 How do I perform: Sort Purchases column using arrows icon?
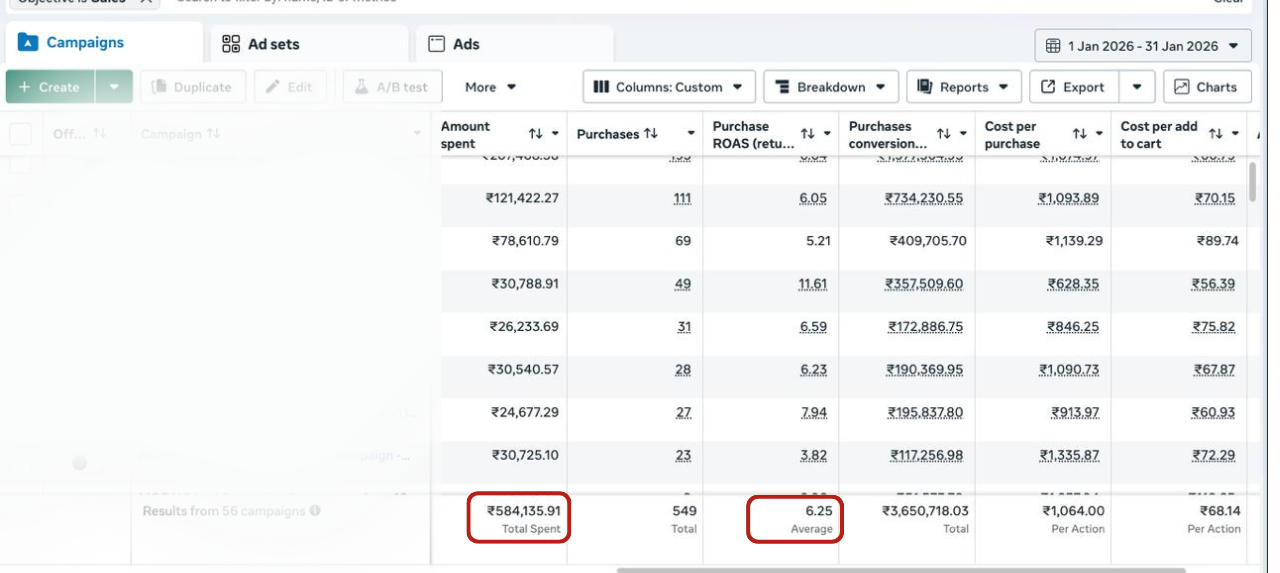pyautogui.click(x=651, y=134)
